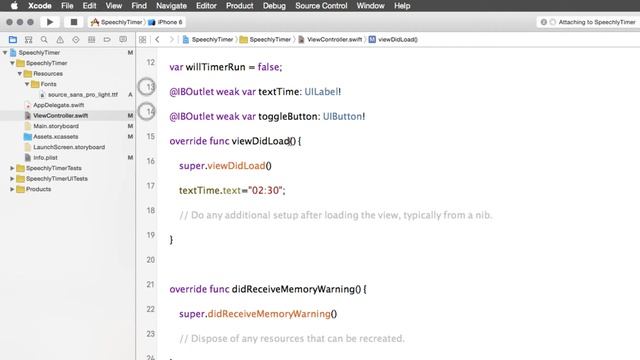Screen dimensions: 640x360
Task: Choose the SpeechlyTimer scheme in the toolbar
Action: [117, 22]
